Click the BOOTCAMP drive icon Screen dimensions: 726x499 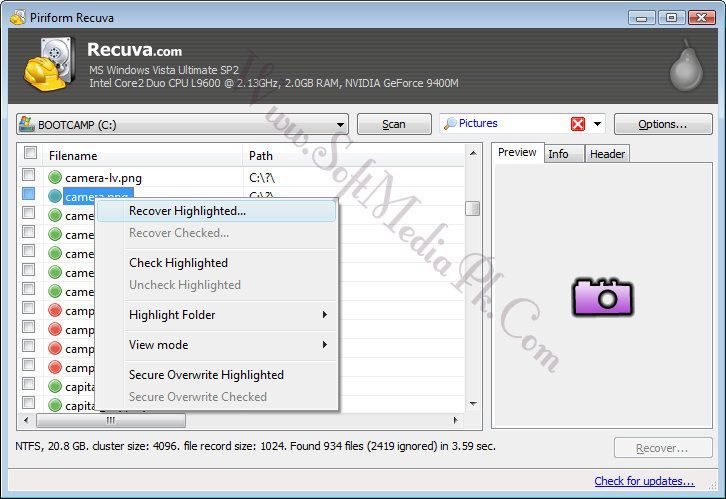coord(27,124)
